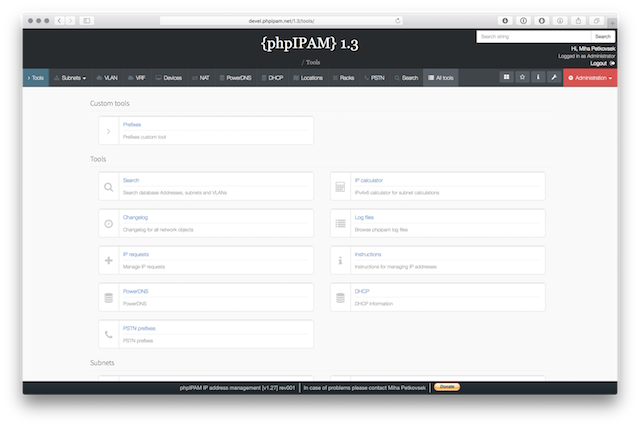Click the IP requests plus icon
640x427 pixels.
[108, 261]
